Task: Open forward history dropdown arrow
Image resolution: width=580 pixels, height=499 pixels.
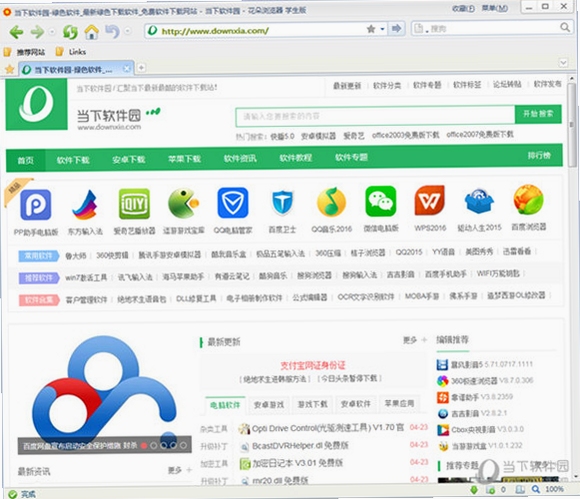Action: pos(52,32)
